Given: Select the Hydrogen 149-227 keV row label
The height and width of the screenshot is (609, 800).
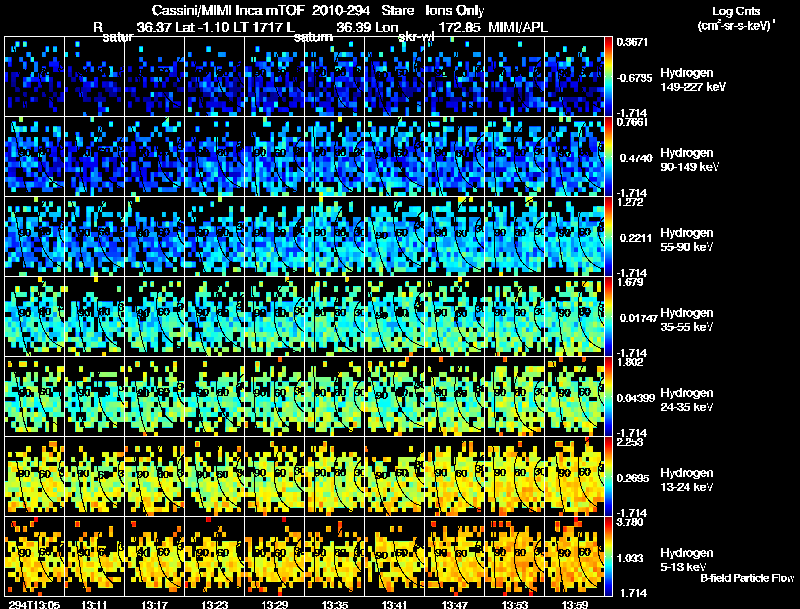Looking at the screenshot, I should tap(693, 80).
